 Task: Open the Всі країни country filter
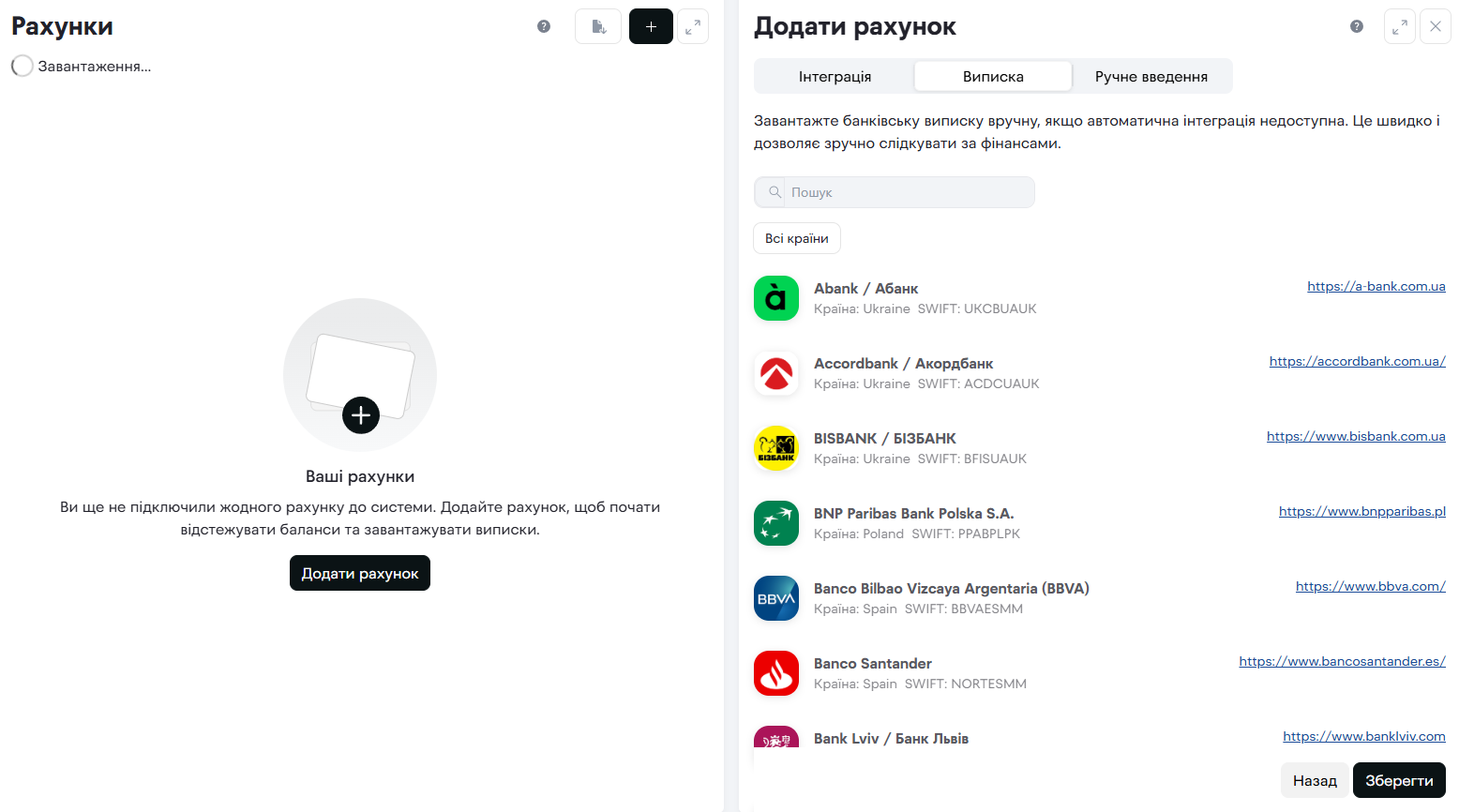(x=797, y=238)
